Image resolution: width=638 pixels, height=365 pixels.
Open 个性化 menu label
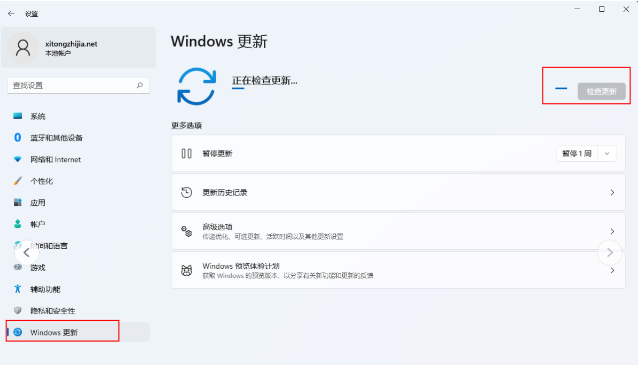(x=42, y=181)
